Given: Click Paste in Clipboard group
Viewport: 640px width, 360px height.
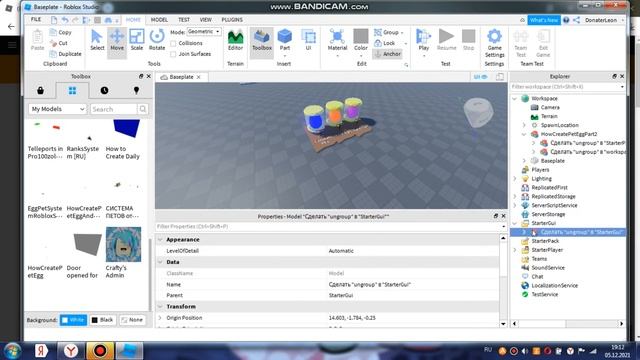Looking at the screenshot, I should pyautogui.click(x=37, y=40).
